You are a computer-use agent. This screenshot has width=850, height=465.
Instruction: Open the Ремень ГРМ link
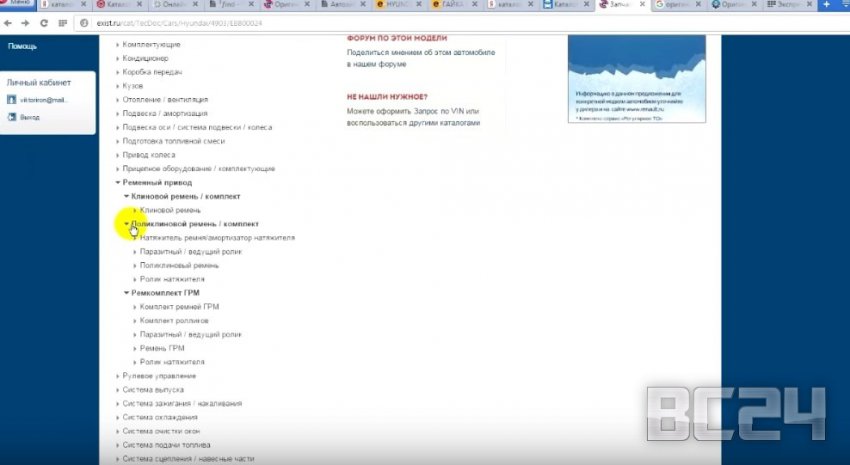[x=162, y=348]
